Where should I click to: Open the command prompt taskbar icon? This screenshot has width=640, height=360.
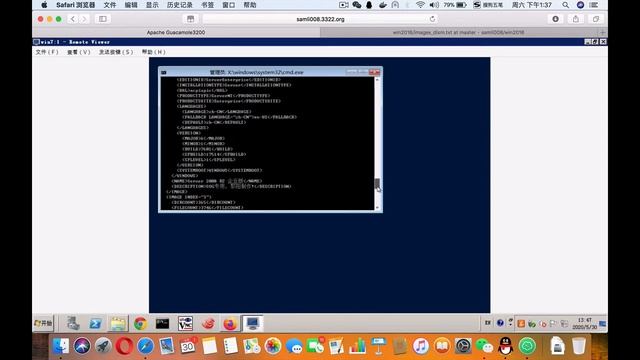[162, 324]
